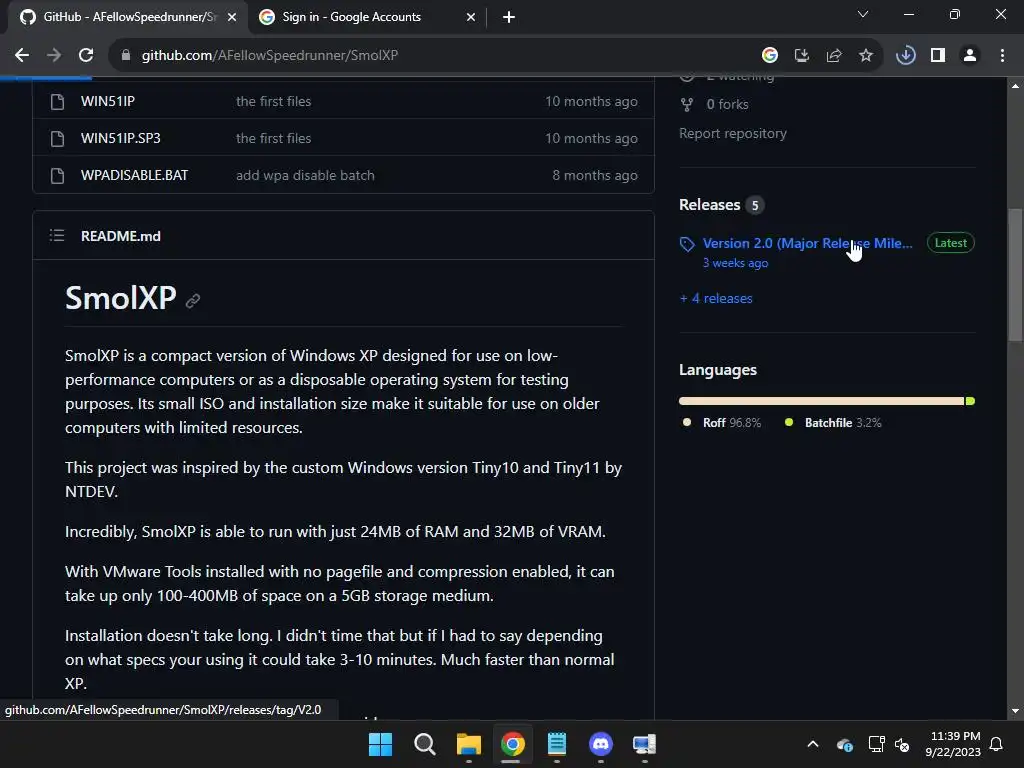
Task: Open Version 2.0 Major Release link
Action: [x=808, y=243]
